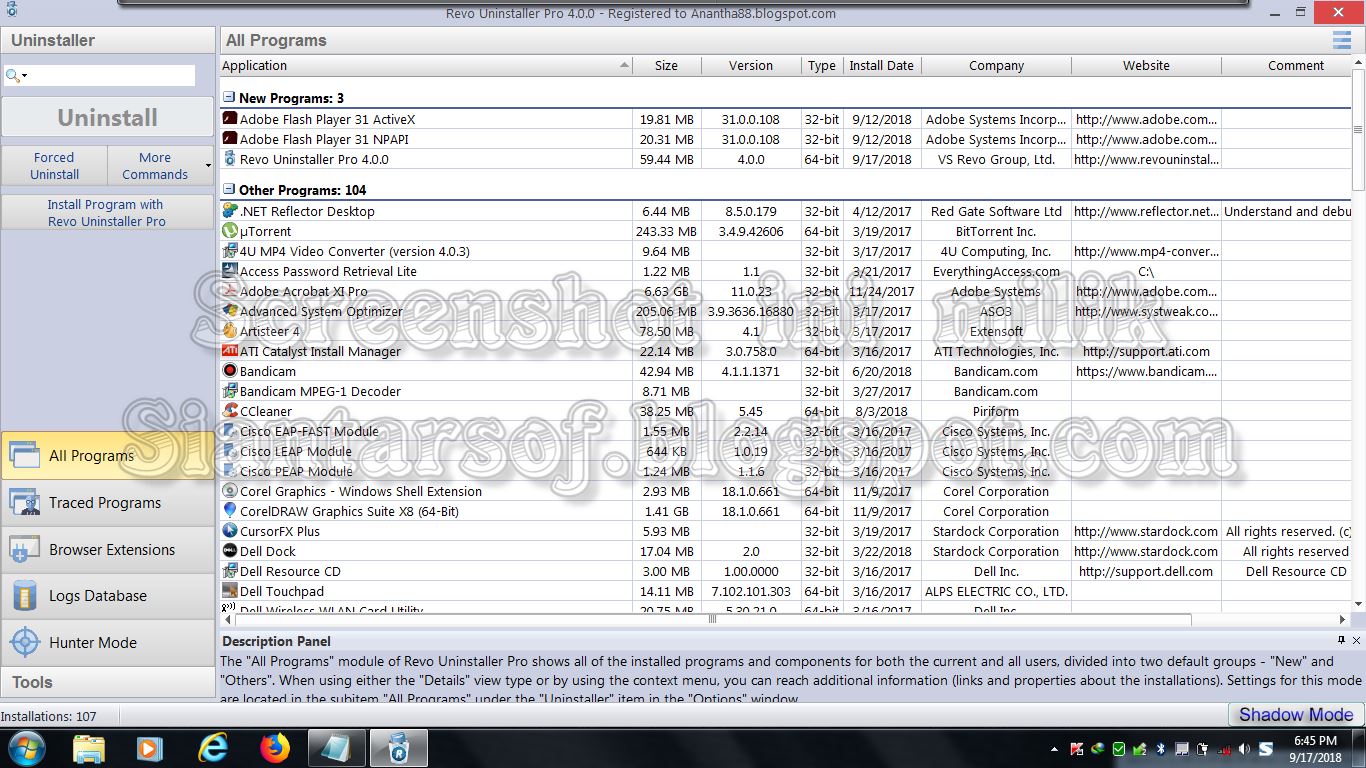Screen dimensions: 1366x768
Task: Open the search options dropdown arrow
Action: [25, 76]
